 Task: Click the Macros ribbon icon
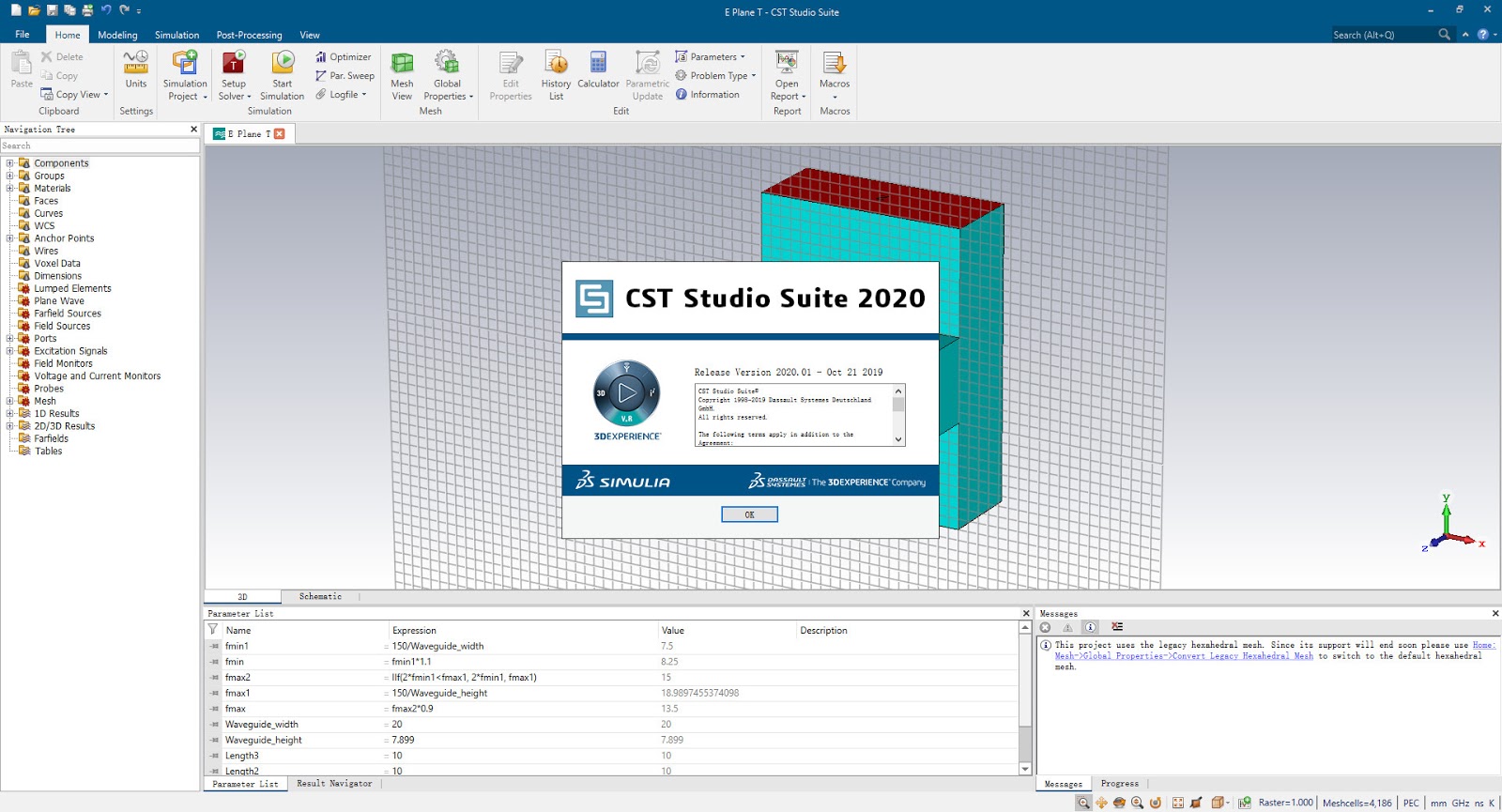[x=835, y=63]
